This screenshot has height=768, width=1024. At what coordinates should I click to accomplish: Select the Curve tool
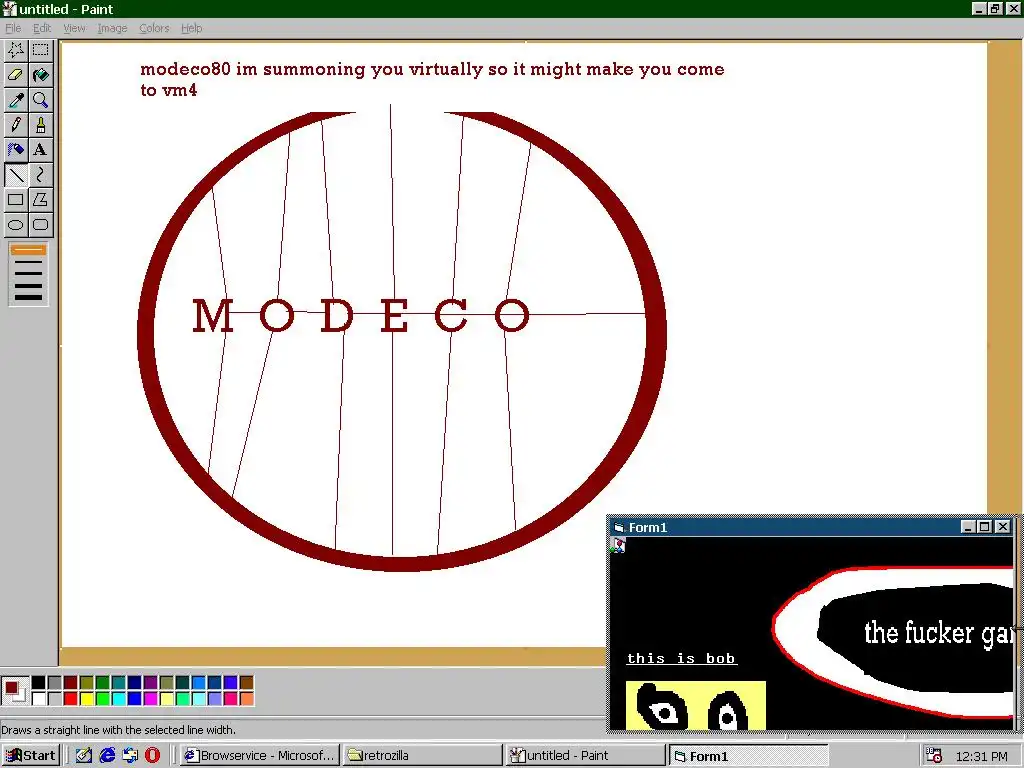coord(40,174)
